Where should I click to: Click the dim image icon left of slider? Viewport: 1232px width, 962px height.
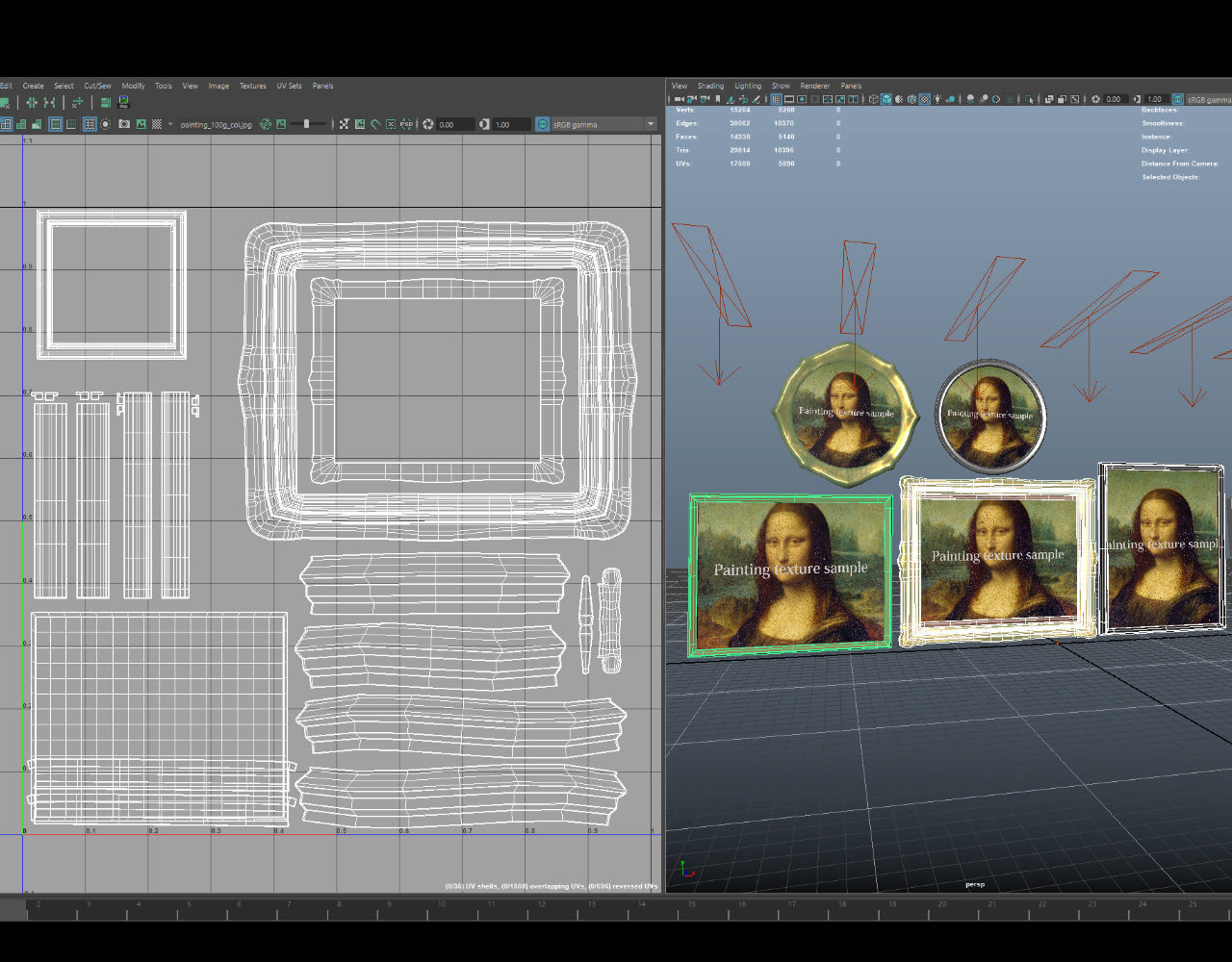click(x=281, y=124)
